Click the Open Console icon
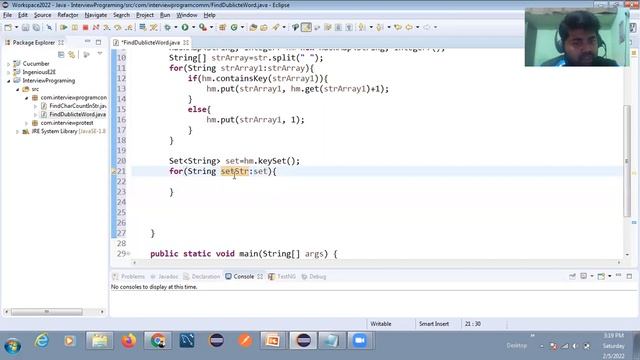Image resolution: width=640 pixels, height=360 pixels. tap(601, 276)
